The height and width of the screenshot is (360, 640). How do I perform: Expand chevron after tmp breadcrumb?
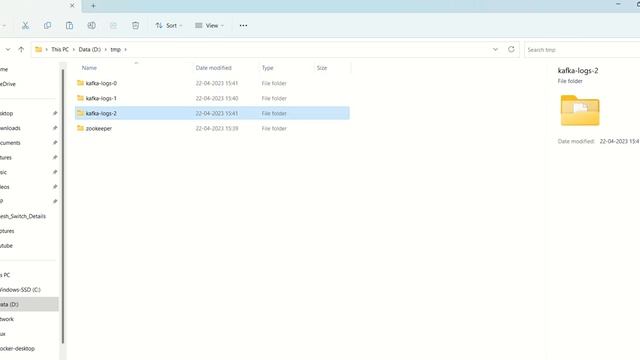tap(126, 49)
